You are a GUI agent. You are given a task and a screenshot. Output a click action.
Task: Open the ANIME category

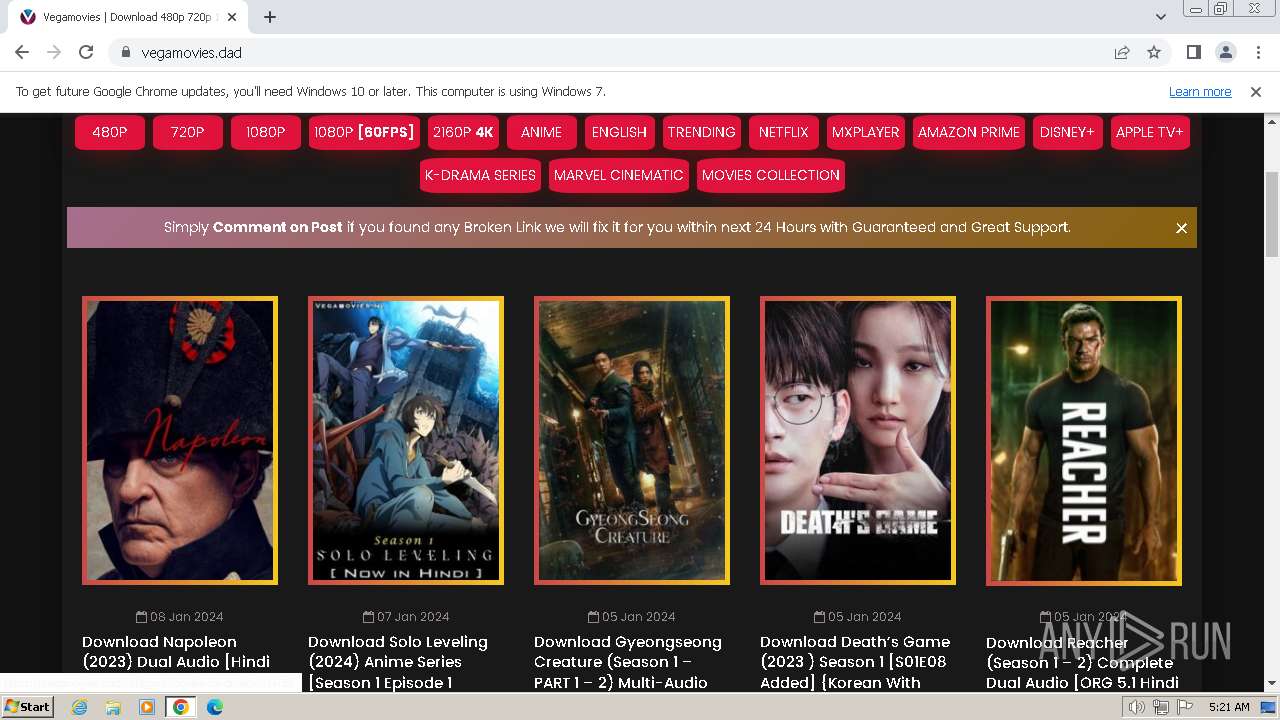(542, 132)
